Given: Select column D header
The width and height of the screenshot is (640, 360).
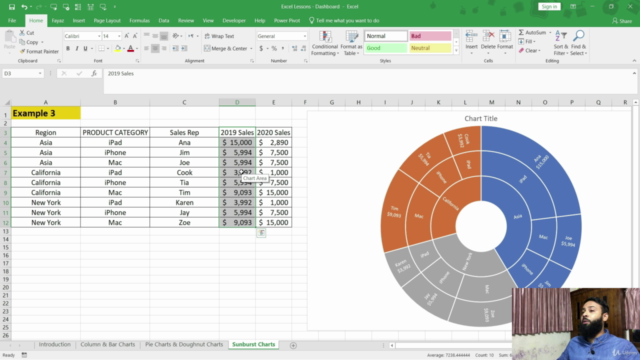Looking at the screenshot, I should coord(237,102).
